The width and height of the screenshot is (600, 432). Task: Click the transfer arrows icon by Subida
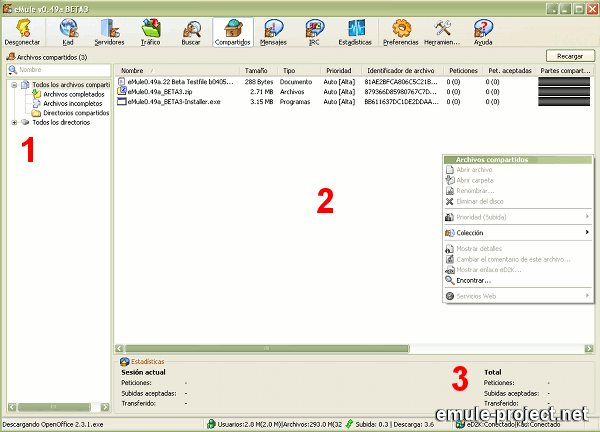[x=349, y=424]
